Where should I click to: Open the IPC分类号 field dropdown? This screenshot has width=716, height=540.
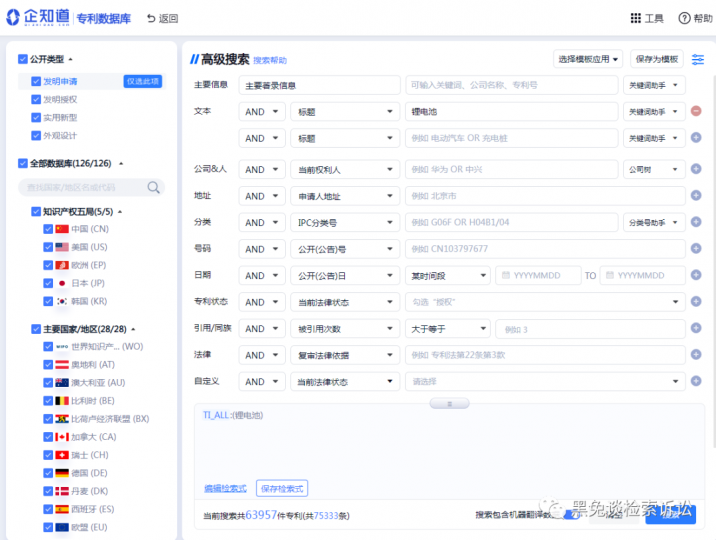click(x=345, y=222)
